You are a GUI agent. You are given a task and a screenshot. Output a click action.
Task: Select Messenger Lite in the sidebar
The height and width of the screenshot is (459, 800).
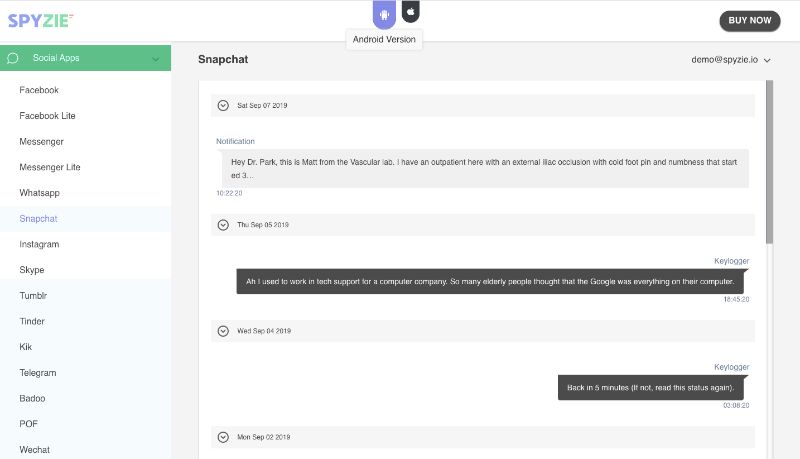tap(50, 167)
